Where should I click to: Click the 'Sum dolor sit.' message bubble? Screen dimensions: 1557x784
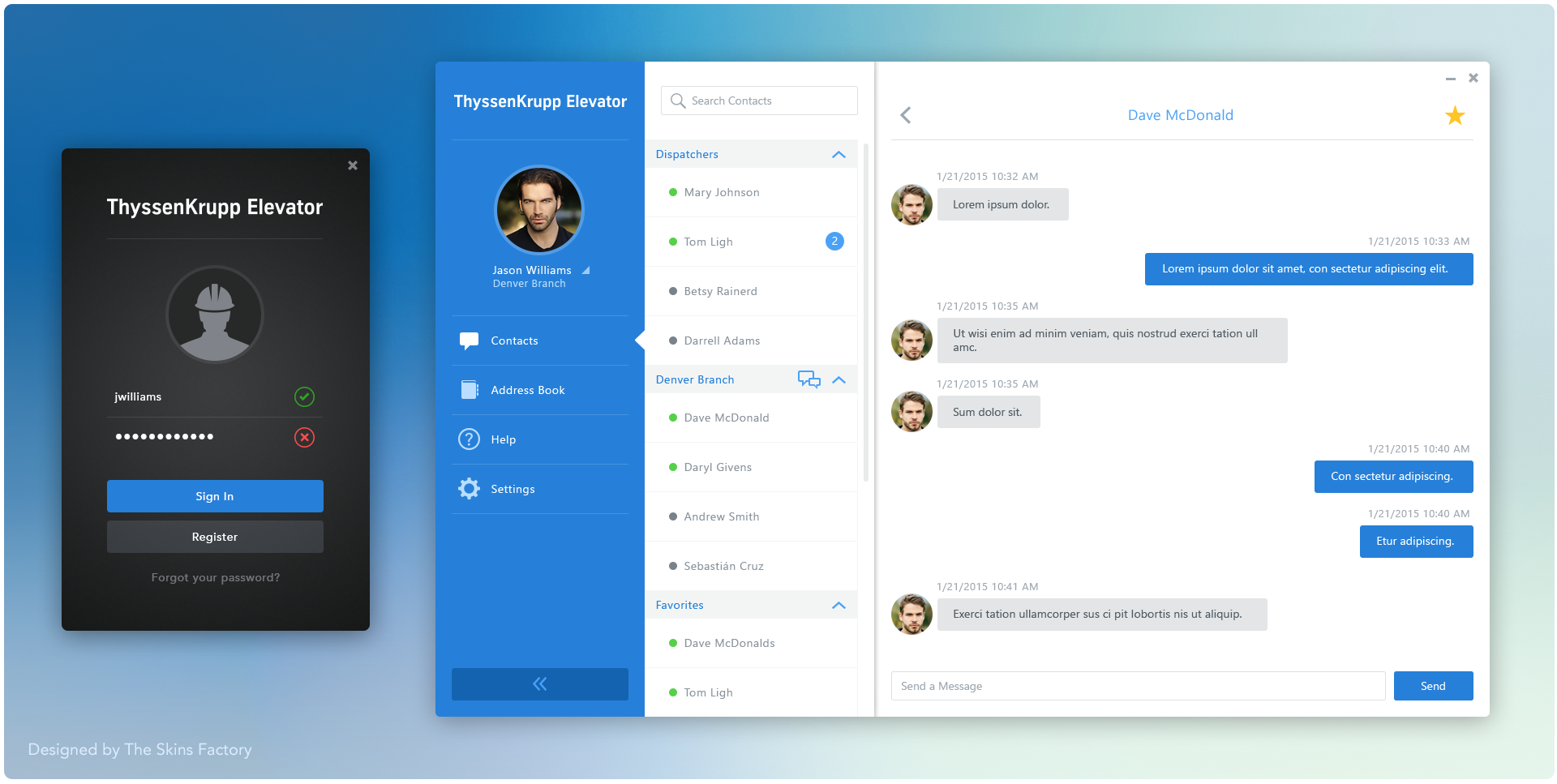[x=989, y=412]
